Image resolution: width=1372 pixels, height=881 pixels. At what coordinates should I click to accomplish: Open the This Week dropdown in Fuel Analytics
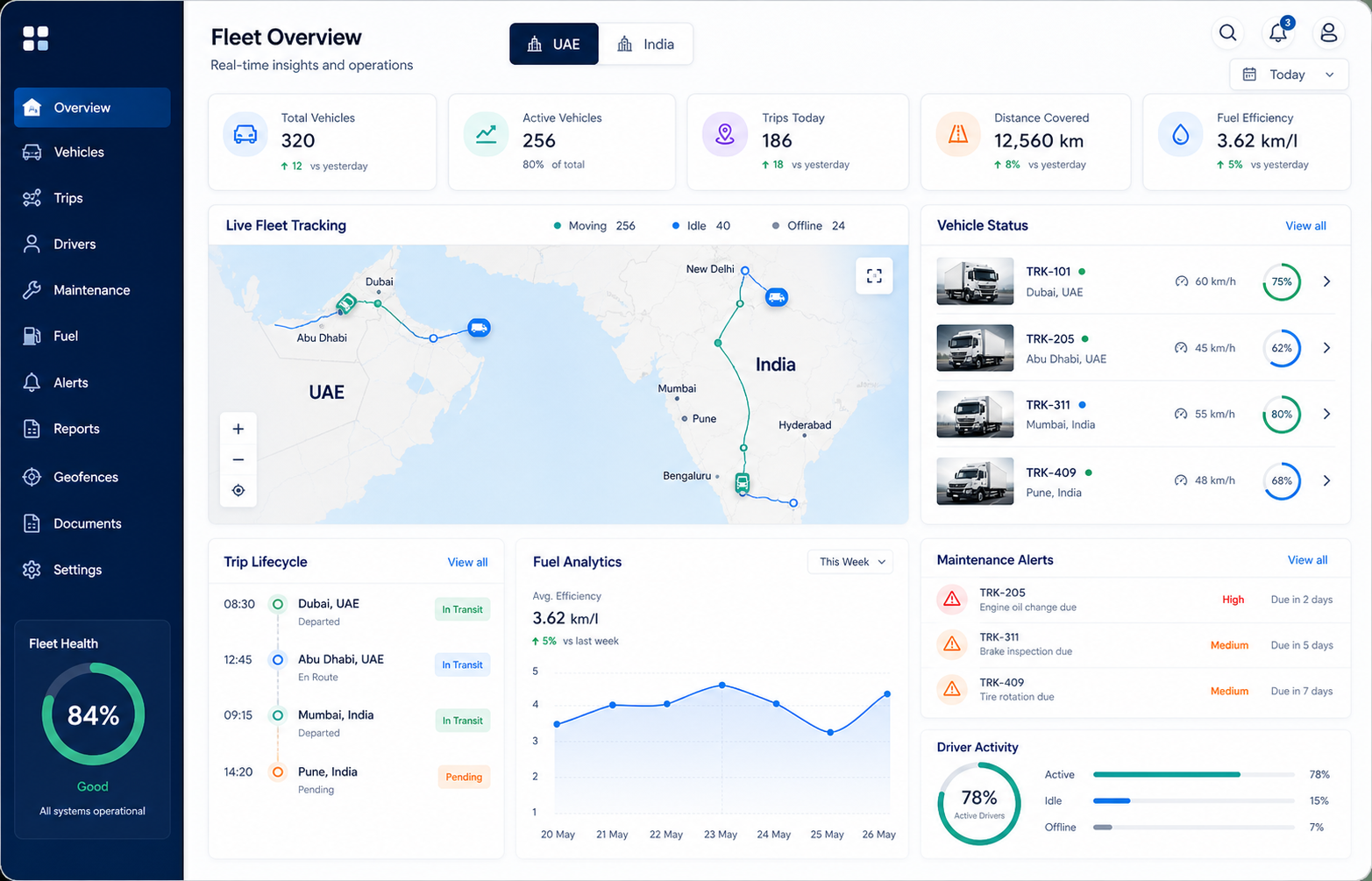(x=850, y=562)
